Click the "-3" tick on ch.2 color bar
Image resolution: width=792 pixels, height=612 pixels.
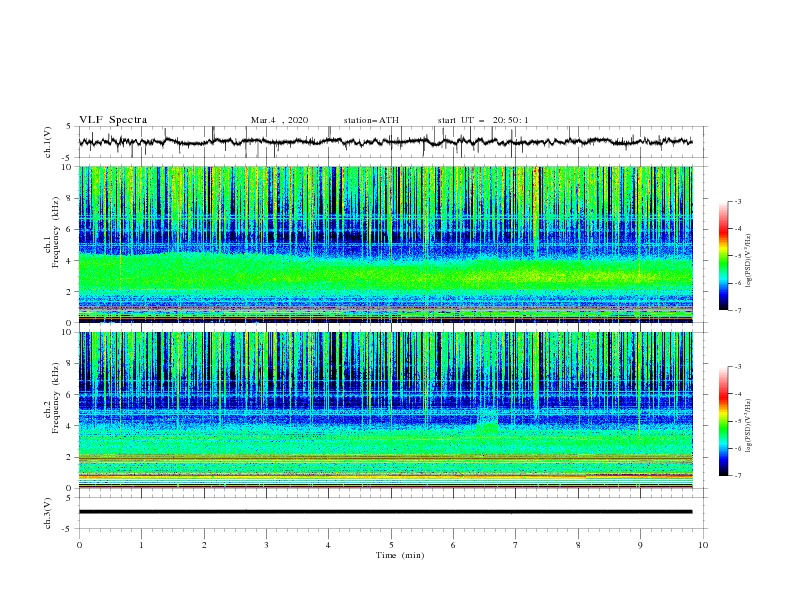click(x=738, y=367)
